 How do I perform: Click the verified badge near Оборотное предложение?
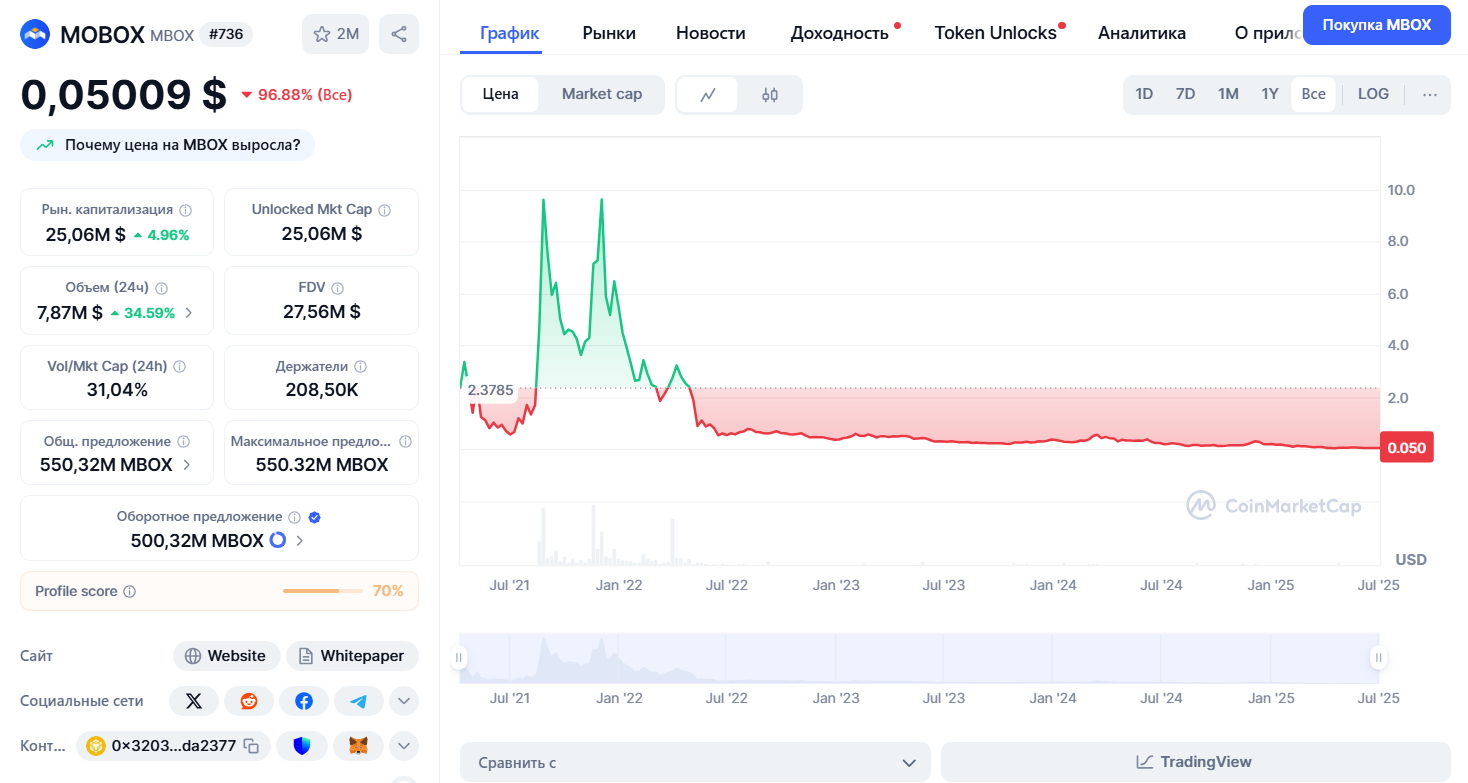(x=315, y=517)
